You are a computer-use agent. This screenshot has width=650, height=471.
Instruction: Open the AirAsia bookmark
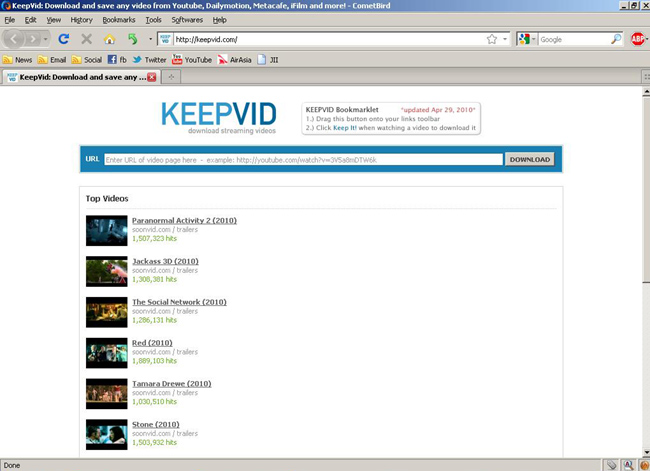235,60
